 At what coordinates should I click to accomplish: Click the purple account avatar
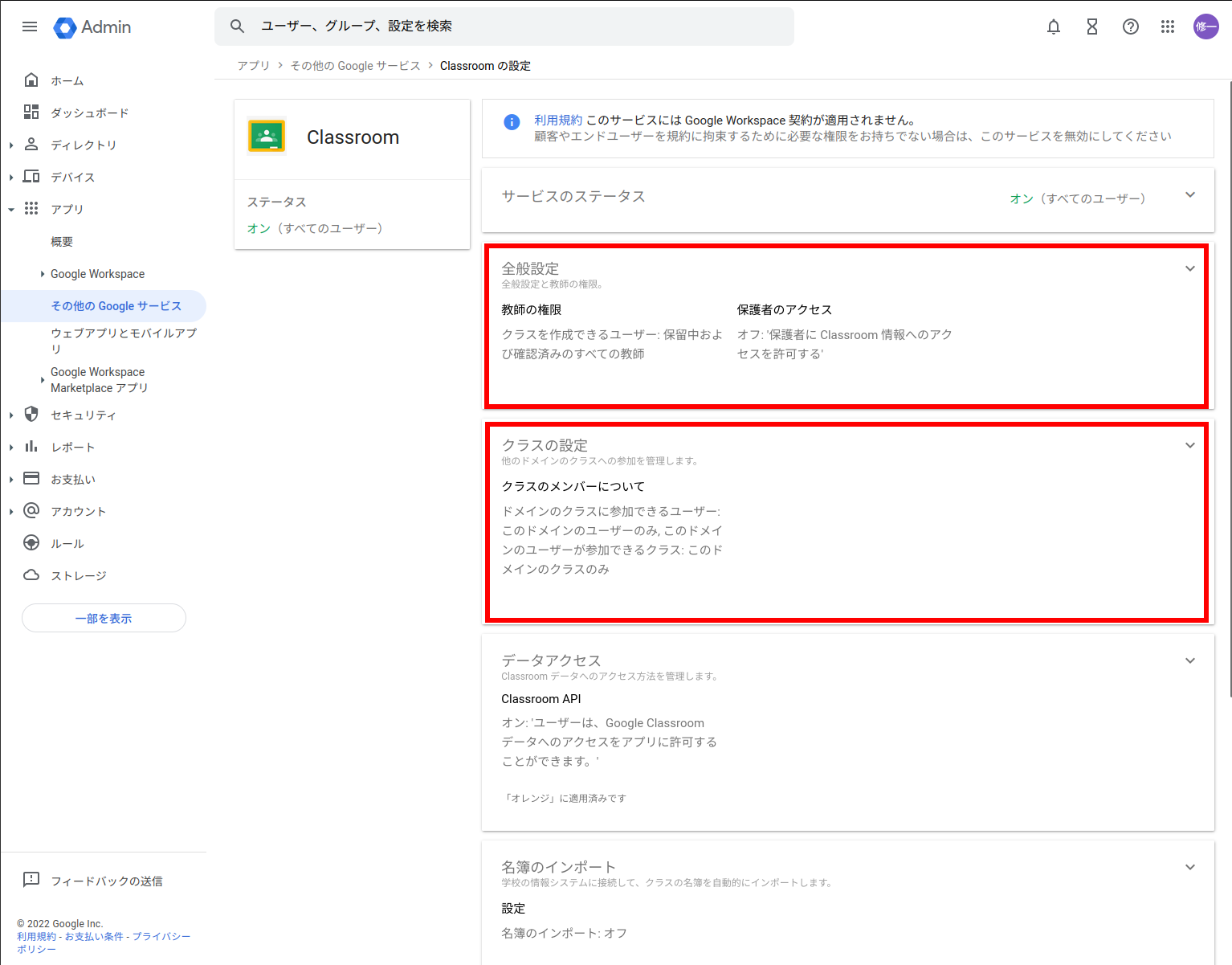[x=1205, y=27]
